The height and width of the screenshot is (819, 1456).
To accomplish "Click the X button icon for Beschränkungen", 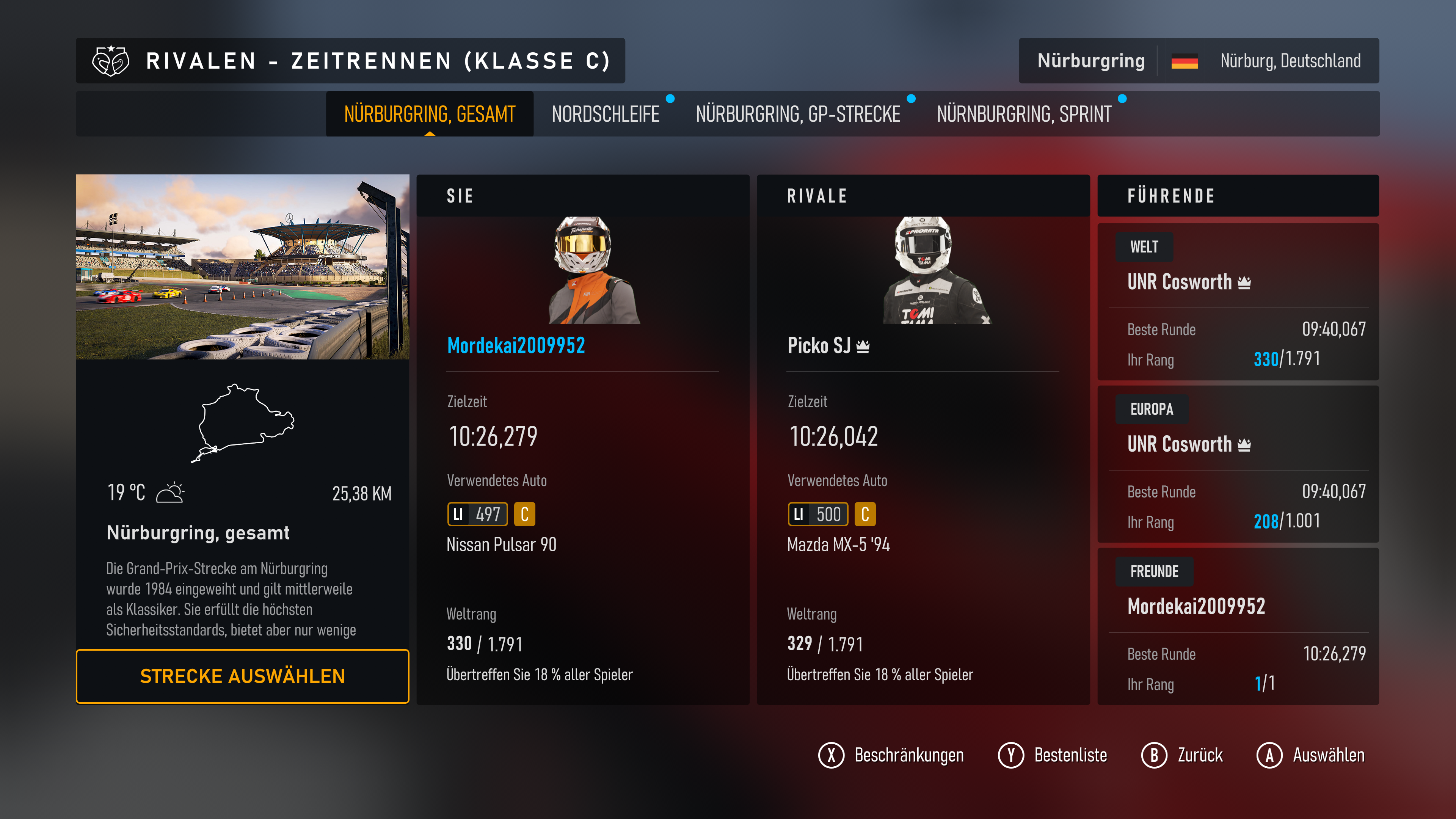I will click(x=831, y=755).
